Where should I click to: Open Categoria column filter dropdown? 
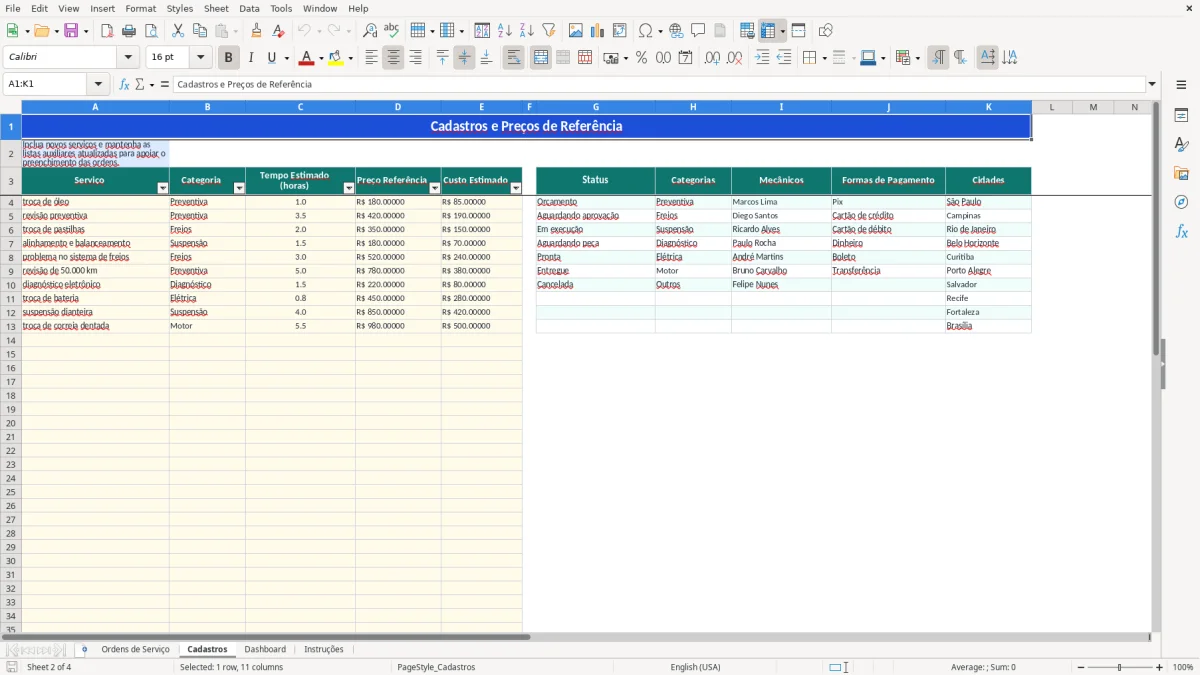tap(239, 188)
